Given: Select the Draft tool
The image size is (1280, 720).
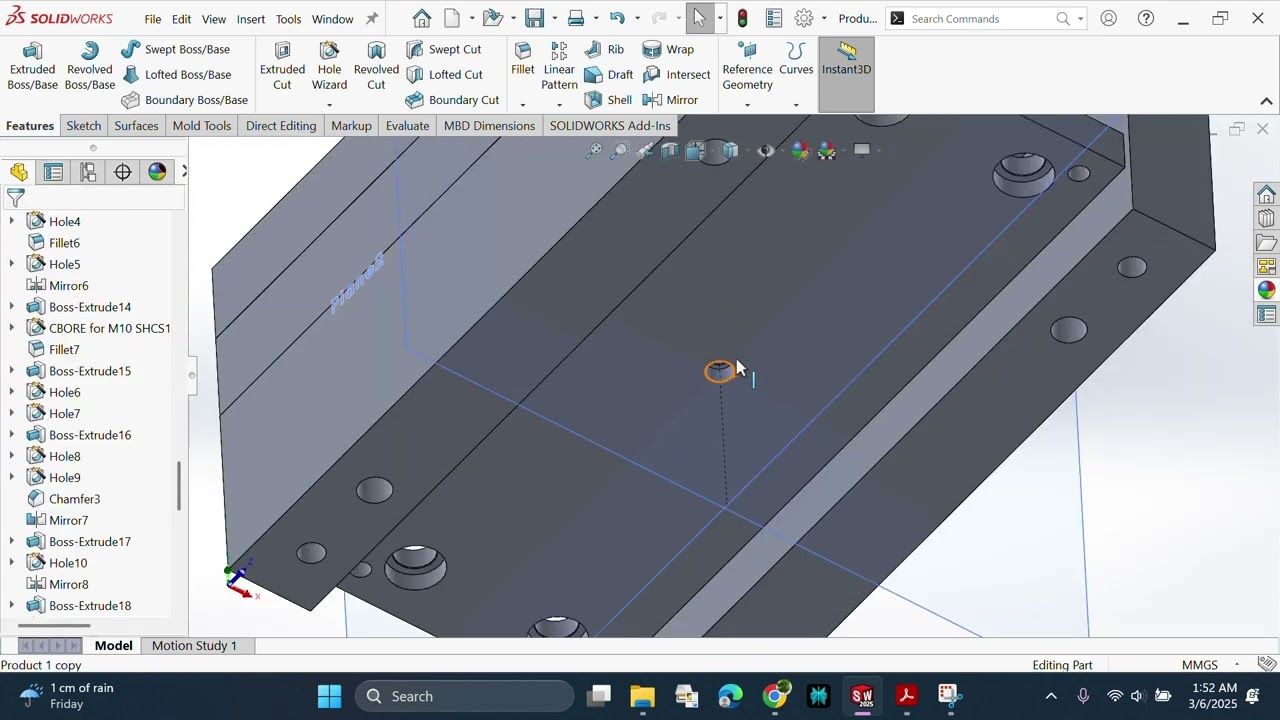Looking at the screenshot, I should pyautogui.click(x=608, y=74).
